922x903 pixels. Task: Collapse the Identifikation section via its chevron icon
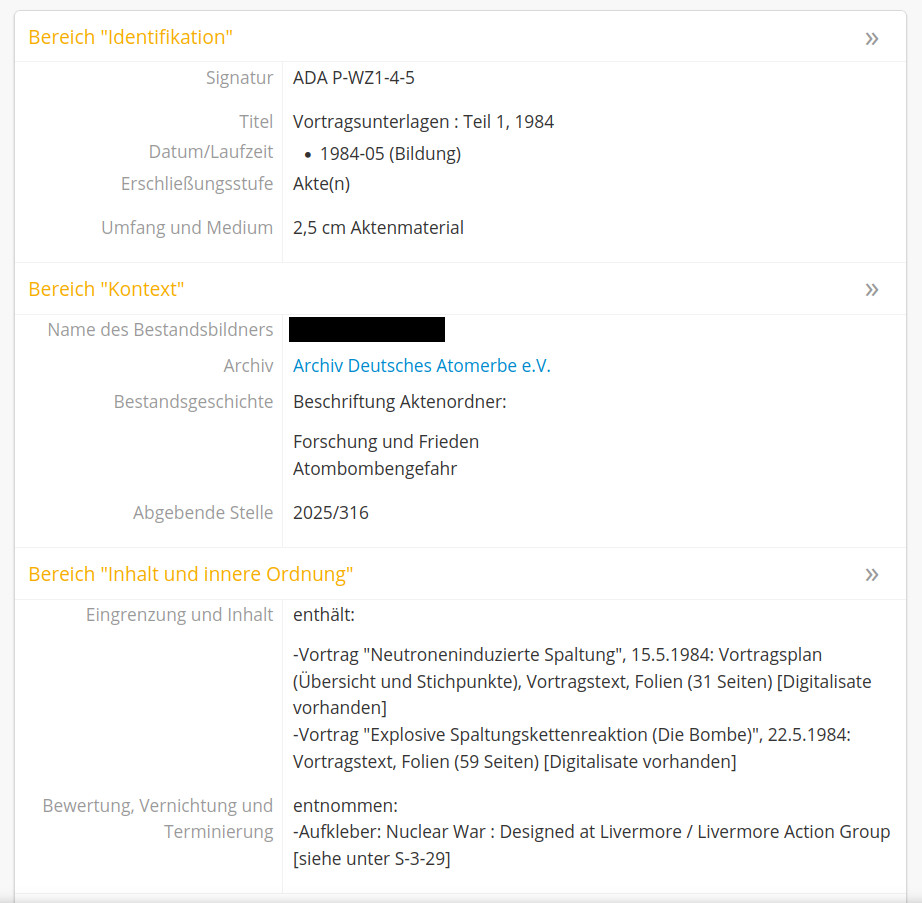[x=871, y=38]
